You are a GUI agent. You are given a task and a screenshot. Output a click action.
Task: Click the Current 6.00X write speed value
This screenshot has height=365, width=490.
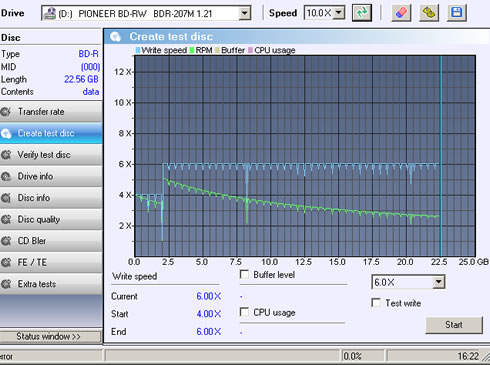point(209,296)
